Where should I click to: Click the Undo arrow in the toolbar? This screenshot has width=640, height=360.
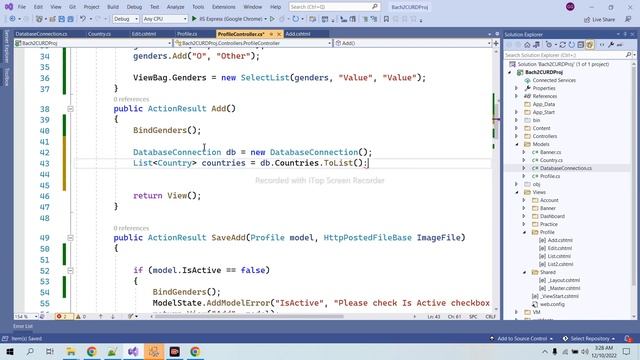pos(83,19)
